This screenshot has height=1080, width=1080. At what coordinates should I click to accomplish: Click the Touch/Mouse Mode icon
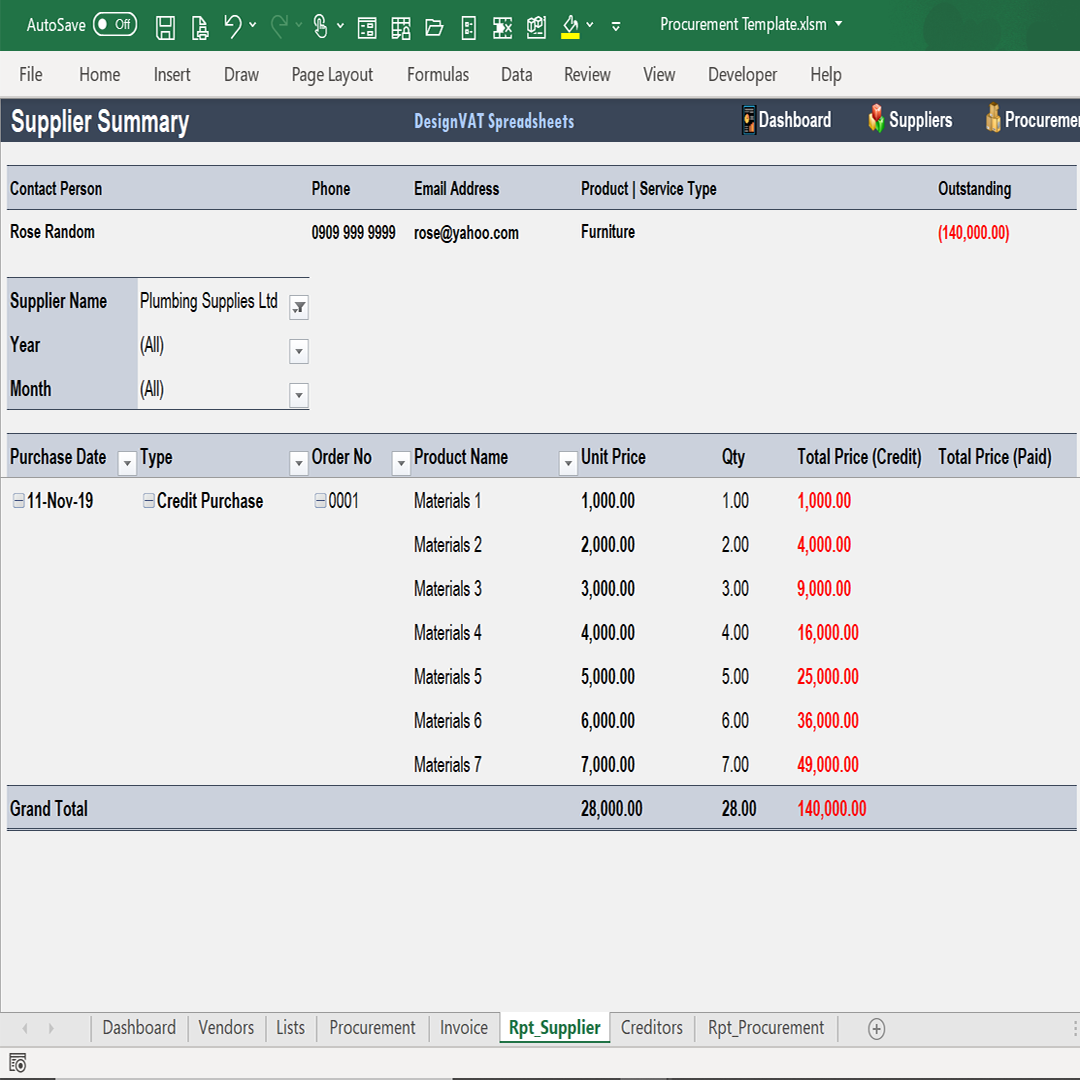coord(322,27)
